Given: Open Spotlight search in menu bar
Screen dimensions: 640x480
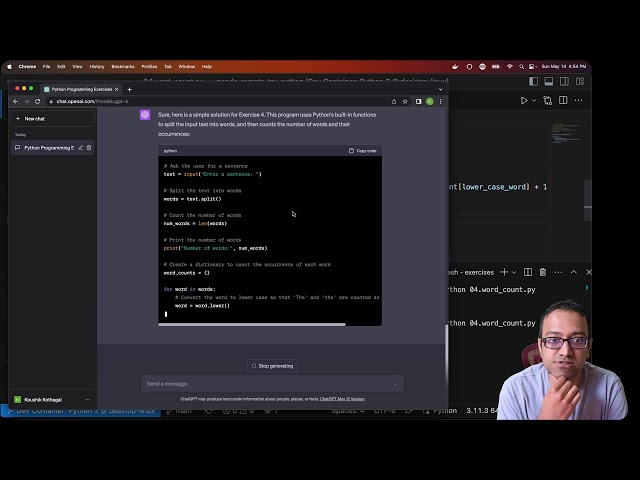Looking at the screenshot, I should [x=521, y=67].
